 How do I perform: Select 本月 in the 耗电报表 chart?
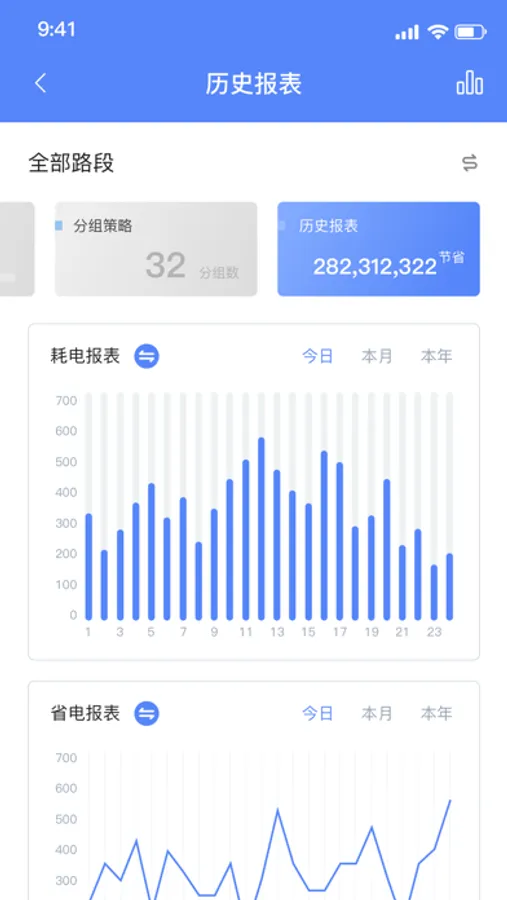[x=377, y=356]
